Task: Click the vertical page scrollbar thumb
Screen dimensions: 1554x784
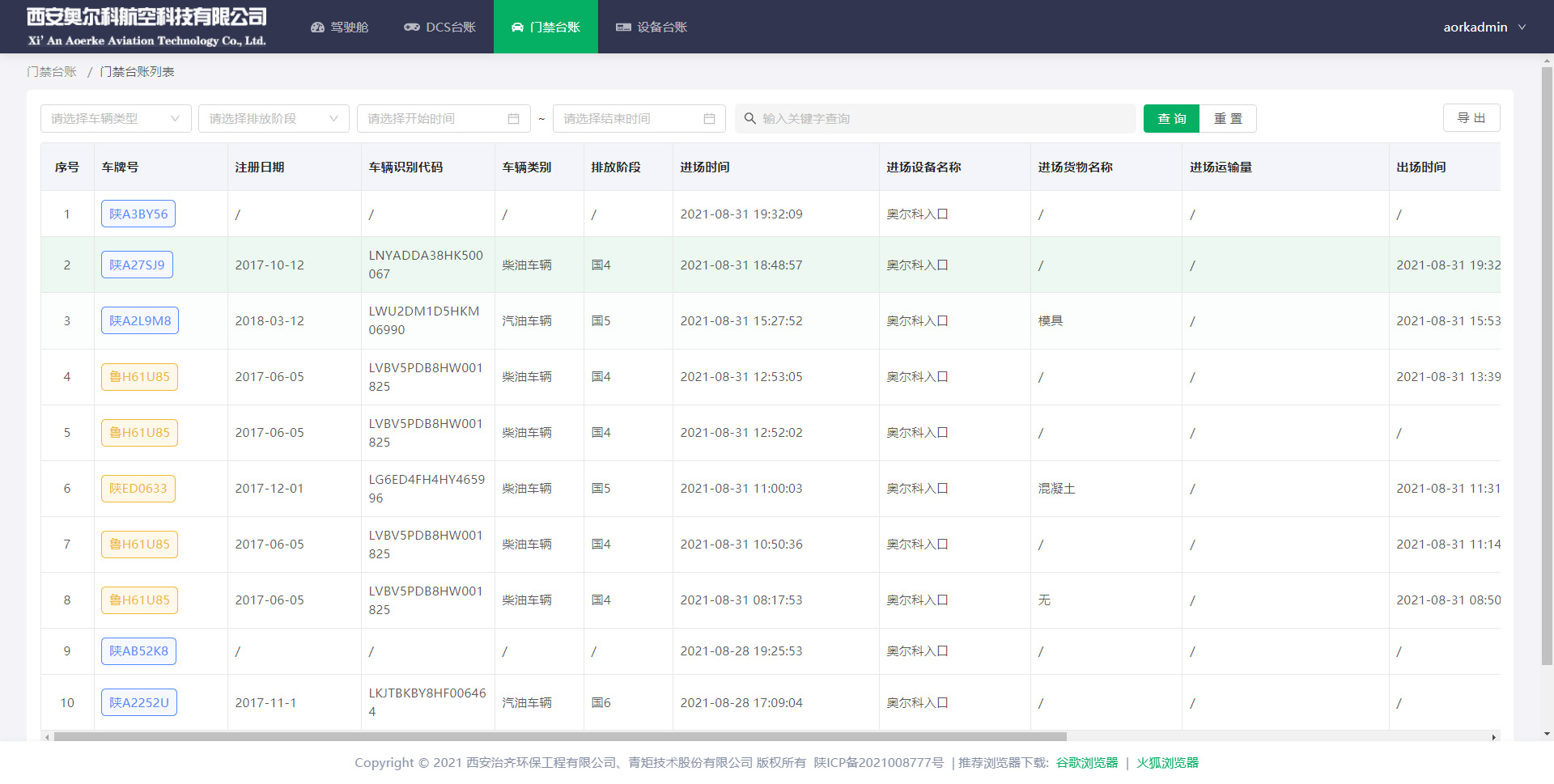Action: click(x=1547, y=366)
